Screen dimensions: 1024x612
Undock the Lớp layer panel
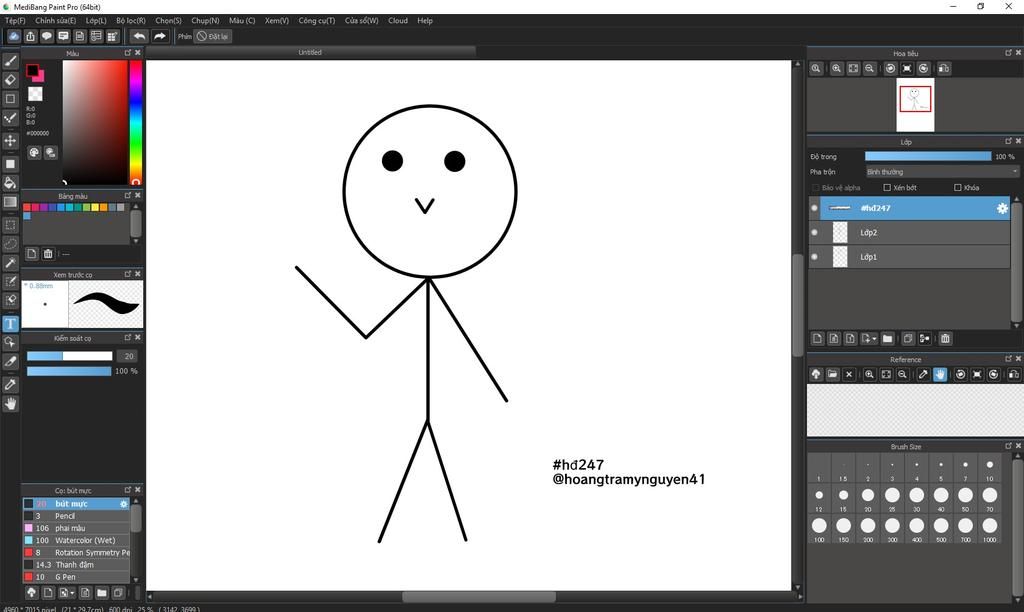point(1008,141)
